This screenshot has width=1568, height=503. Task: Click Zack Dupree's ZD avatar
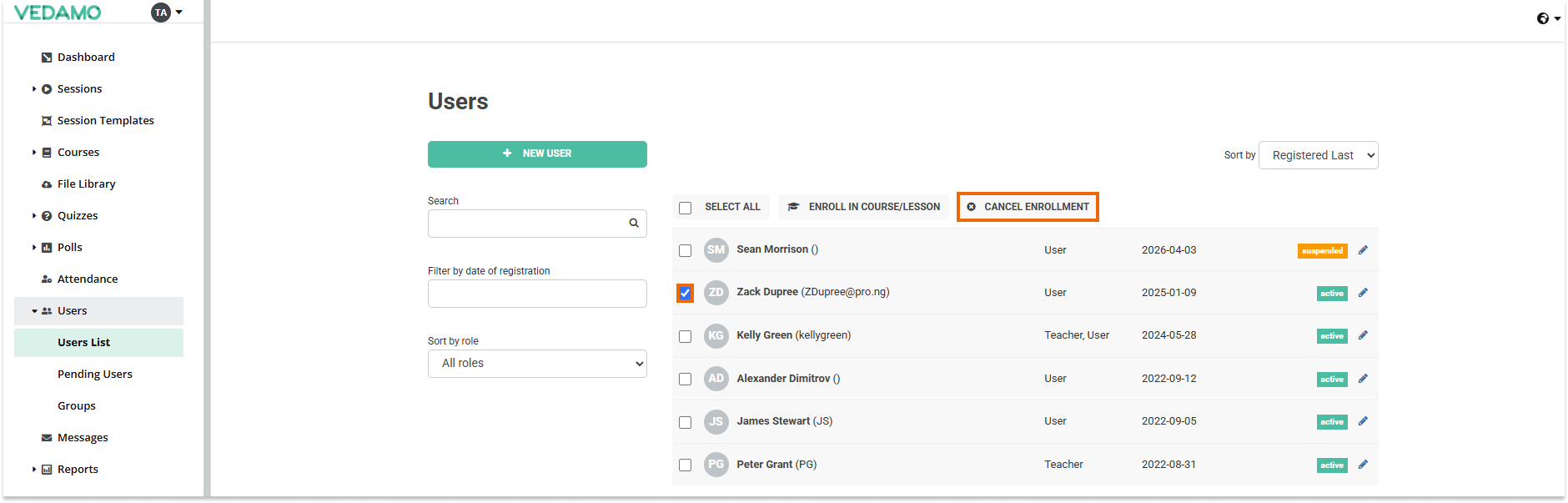[716, 293]
